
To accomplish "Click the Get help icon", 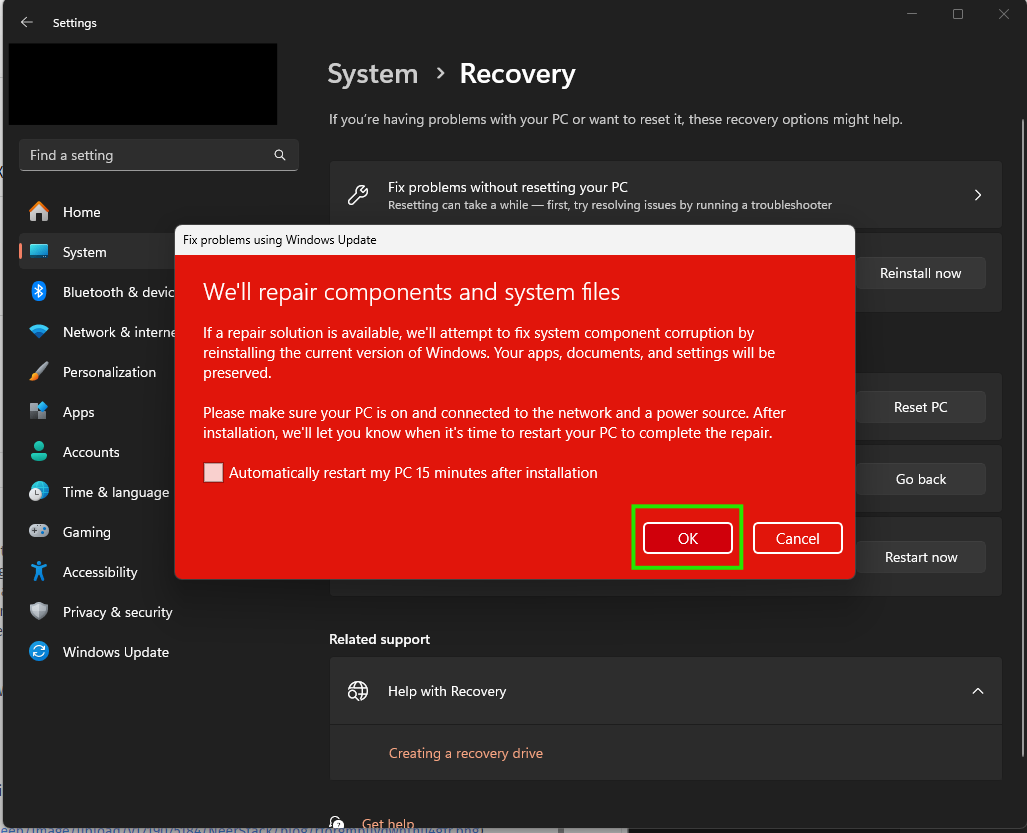I will pos(337,823).
